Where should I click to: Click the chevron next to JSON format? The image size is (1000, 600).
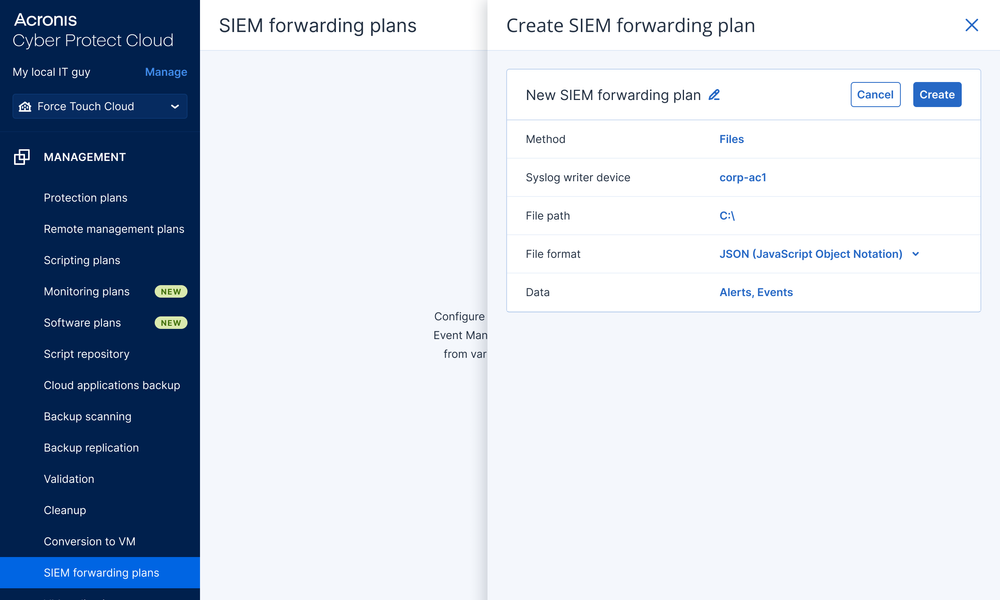[916, 254]
